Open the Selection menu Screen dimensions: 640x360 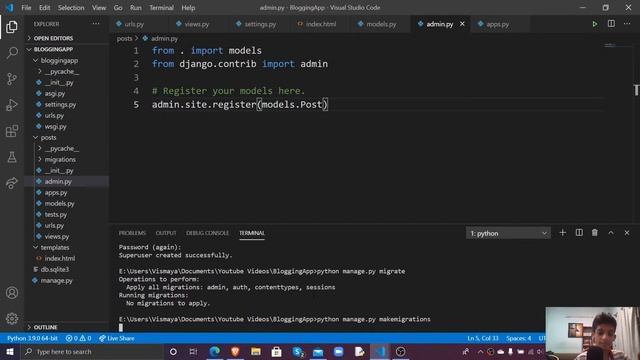[71, 8]
